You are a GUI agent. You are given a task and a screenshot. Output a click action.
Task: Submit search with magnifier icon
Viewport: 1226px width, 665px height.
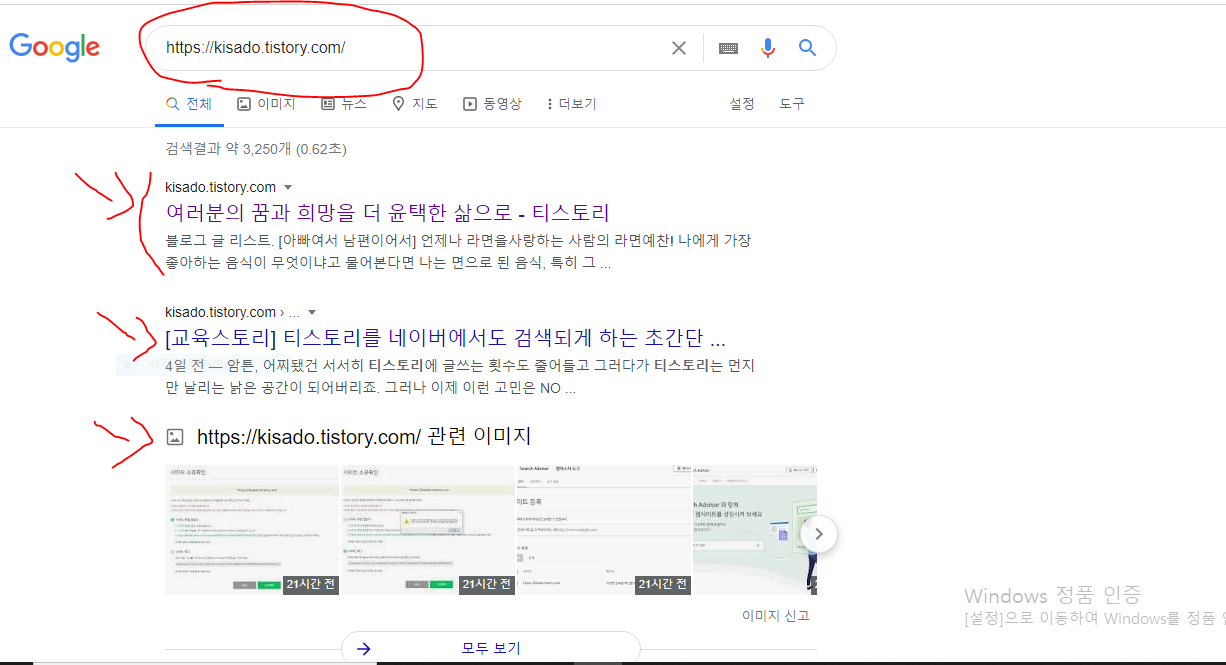tap(808, 48)
